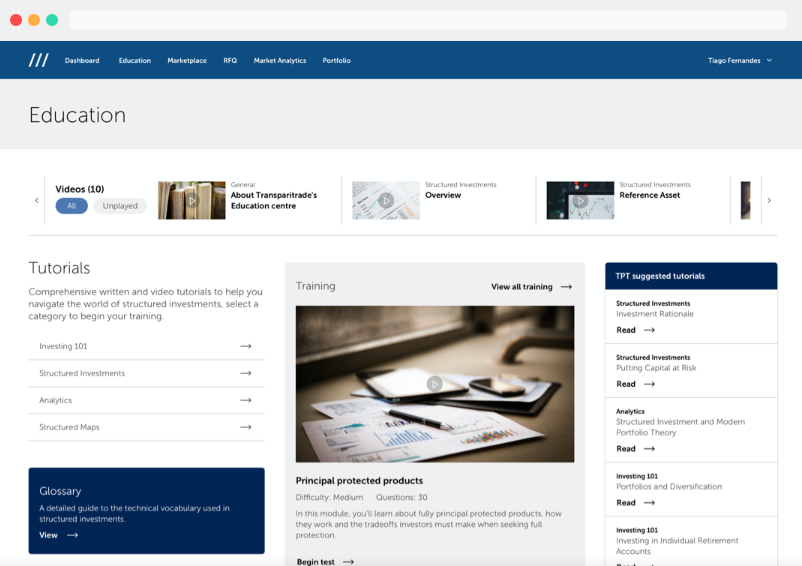Open the Structured Maps tutorial category
This screenshot has height=566, width=802.
pyautogui.click(x=146, y=427)
